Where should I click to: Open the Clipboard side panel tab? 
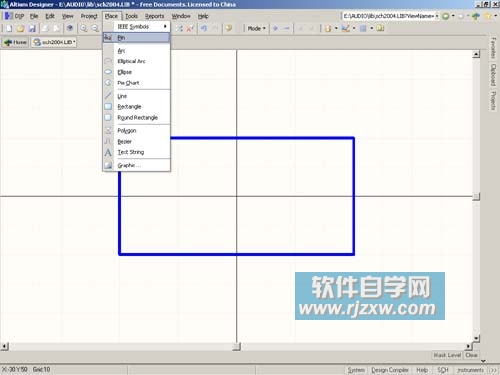493,75
